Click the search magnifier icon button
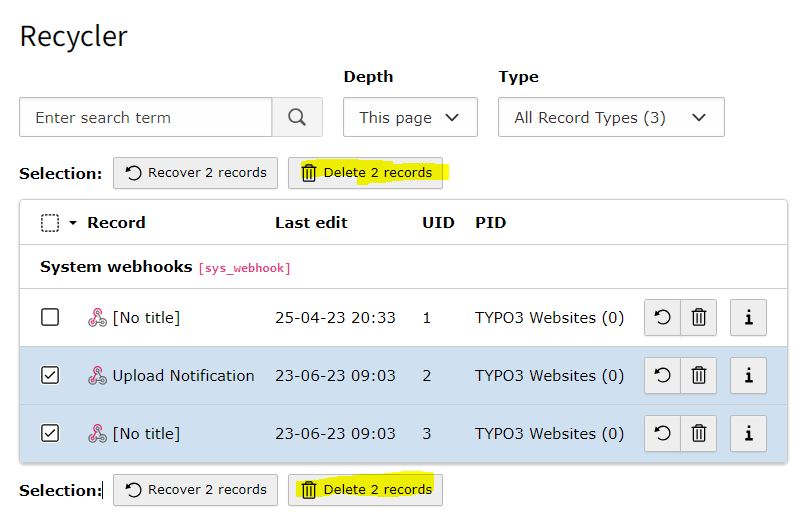Viewport: 808px width, 526px height. click(x=297, y=117)
